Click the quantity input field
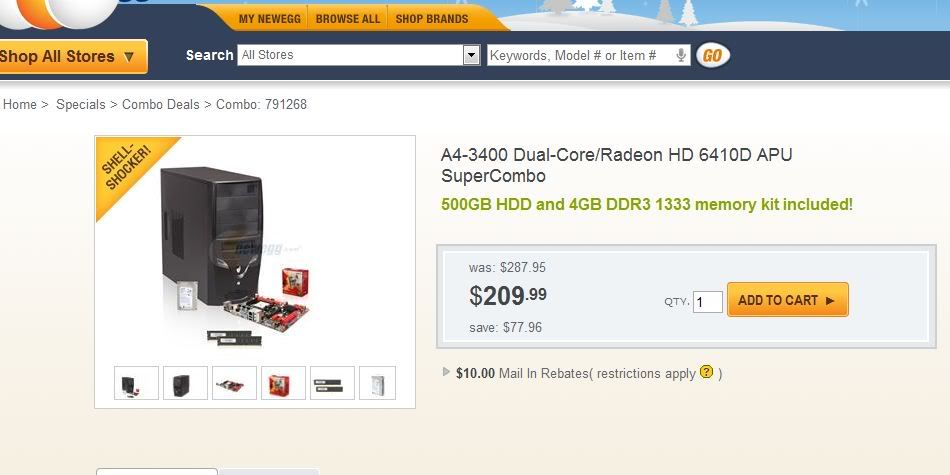Screen dimensions: 950x475 point(708,302)
